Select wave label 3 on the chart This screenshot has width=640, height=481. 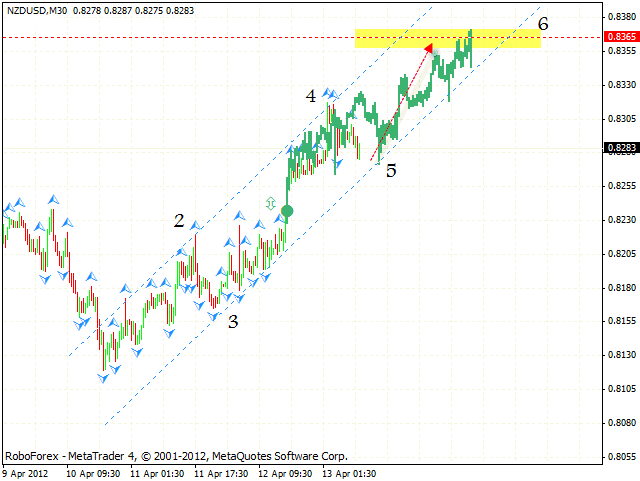233,322
